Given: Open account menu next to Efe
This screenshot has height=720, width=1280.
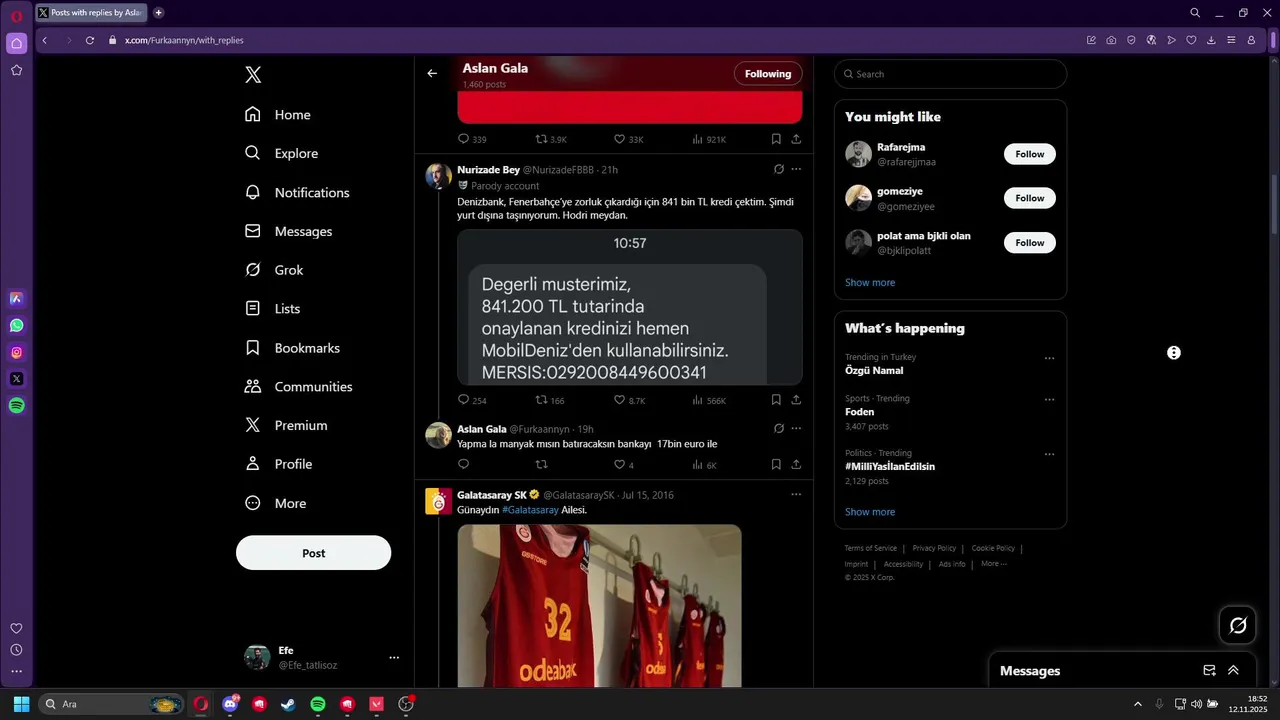Looking at the screenshot, I should click(394, 657).
